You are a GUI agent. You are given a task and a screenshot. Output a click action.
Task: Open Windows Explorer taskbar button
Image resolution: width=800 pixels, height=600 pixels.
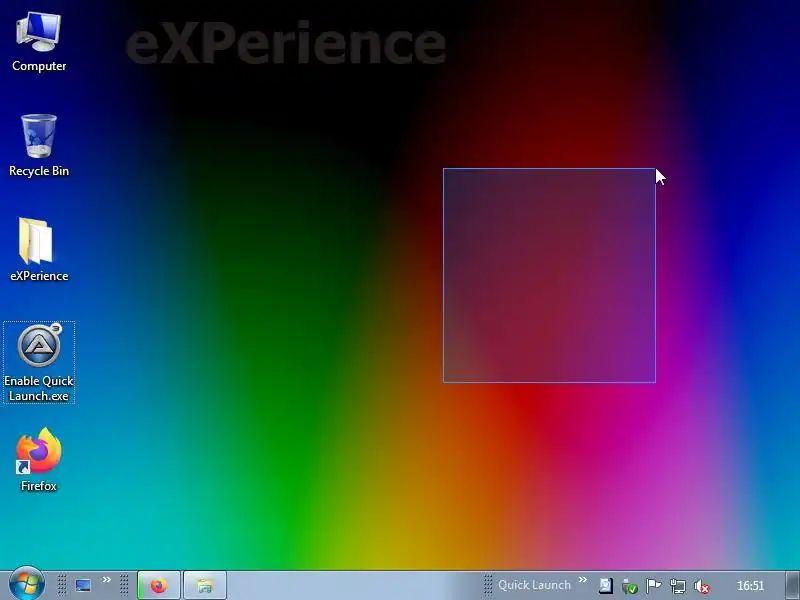pos(205,585)
